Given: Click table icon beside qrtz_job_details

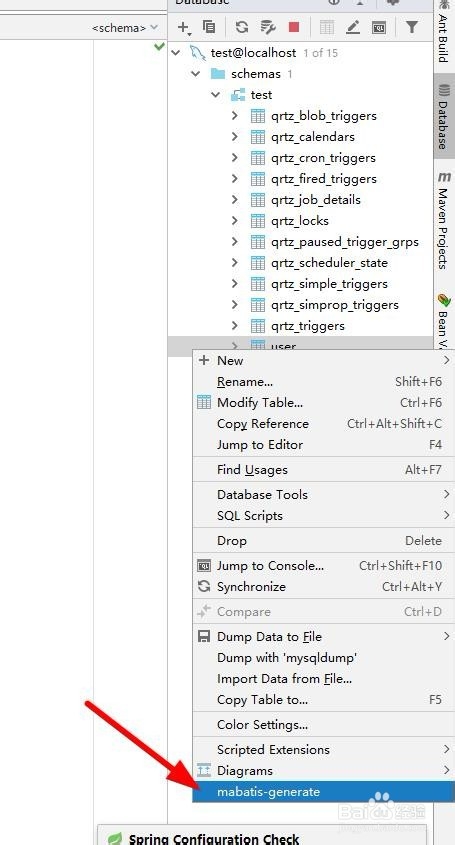Looking at the screenshot, I should [258, 200].
